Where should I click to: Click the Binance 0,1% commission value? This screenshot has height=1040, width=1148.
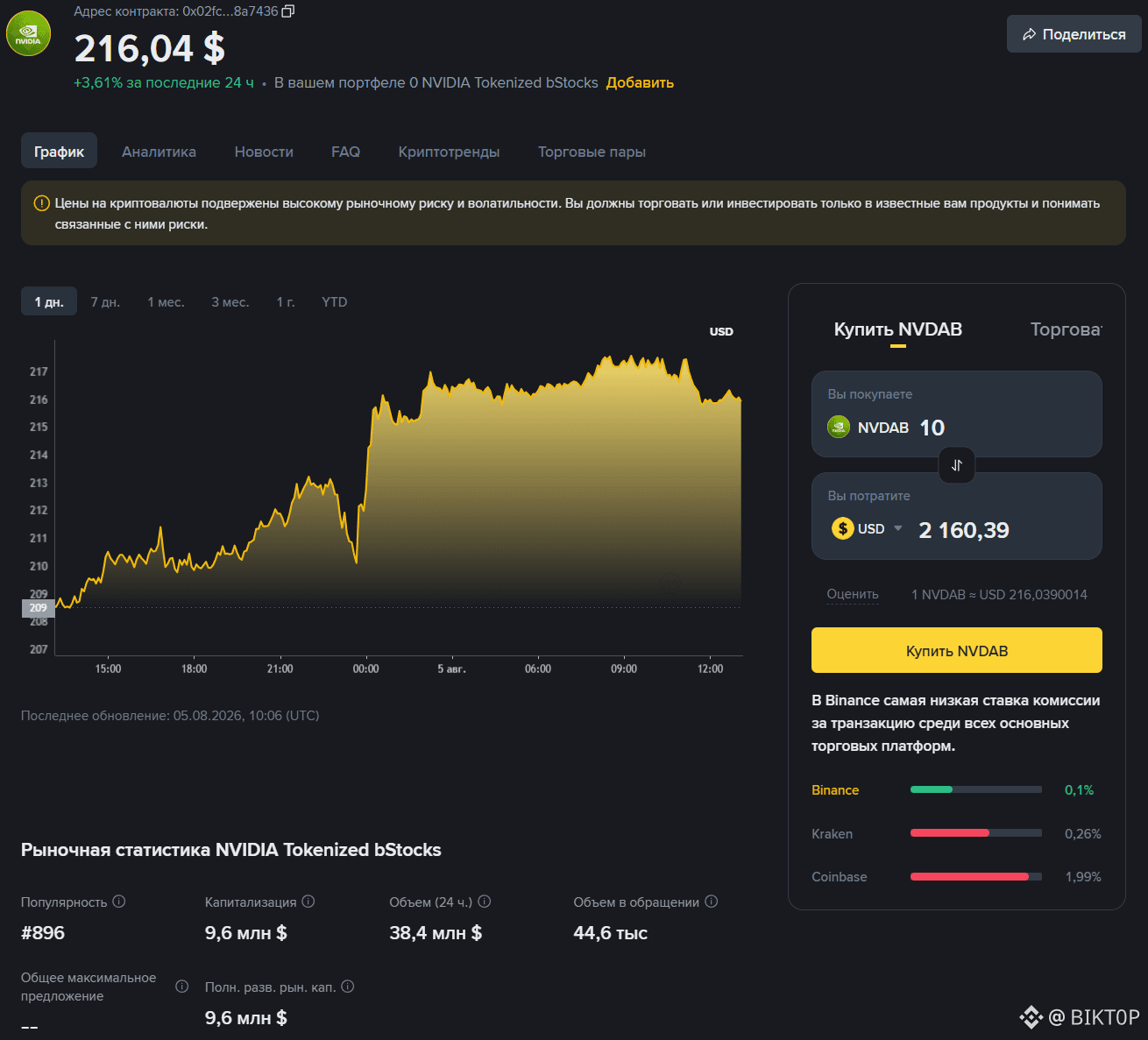1080,789
